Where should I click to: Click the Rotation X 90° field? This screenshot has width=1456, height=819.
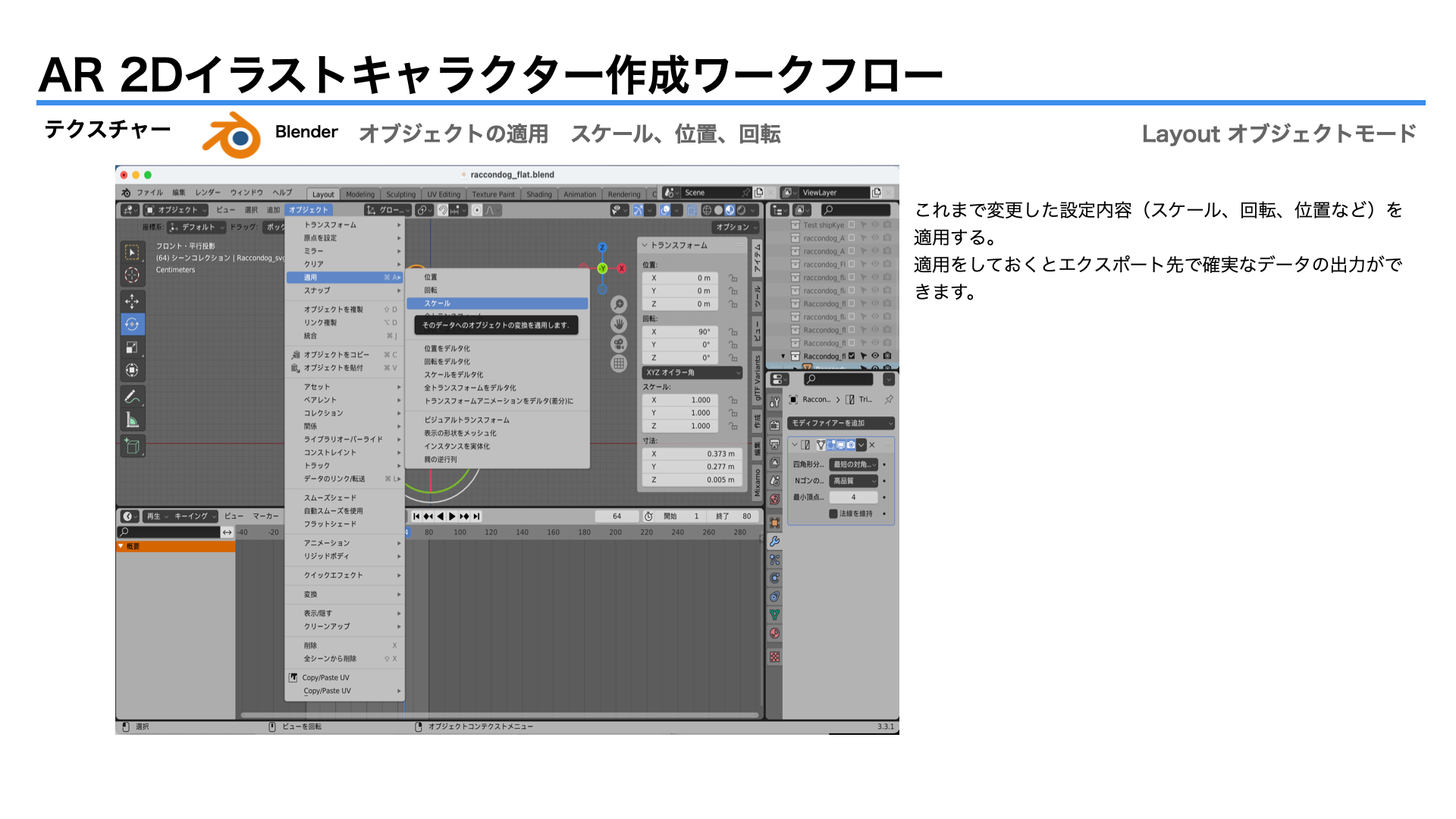coord(679,332)
